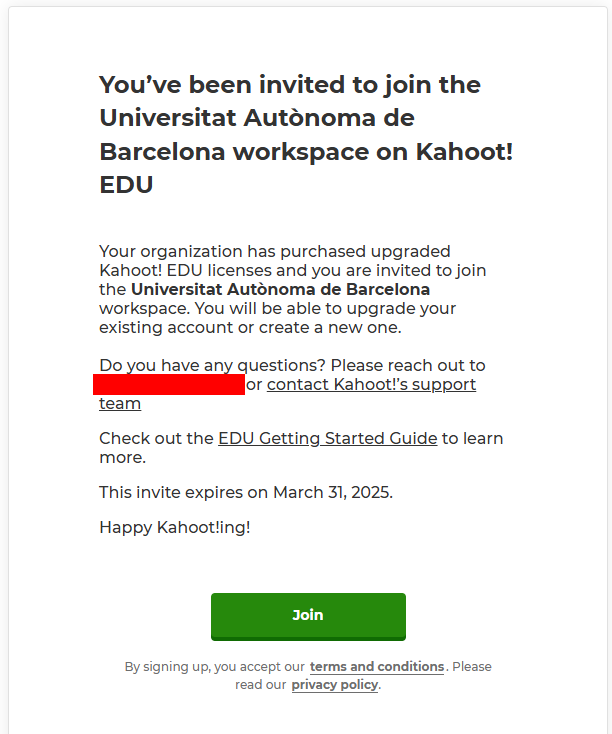Click the red redacted email block

(169, 384)
